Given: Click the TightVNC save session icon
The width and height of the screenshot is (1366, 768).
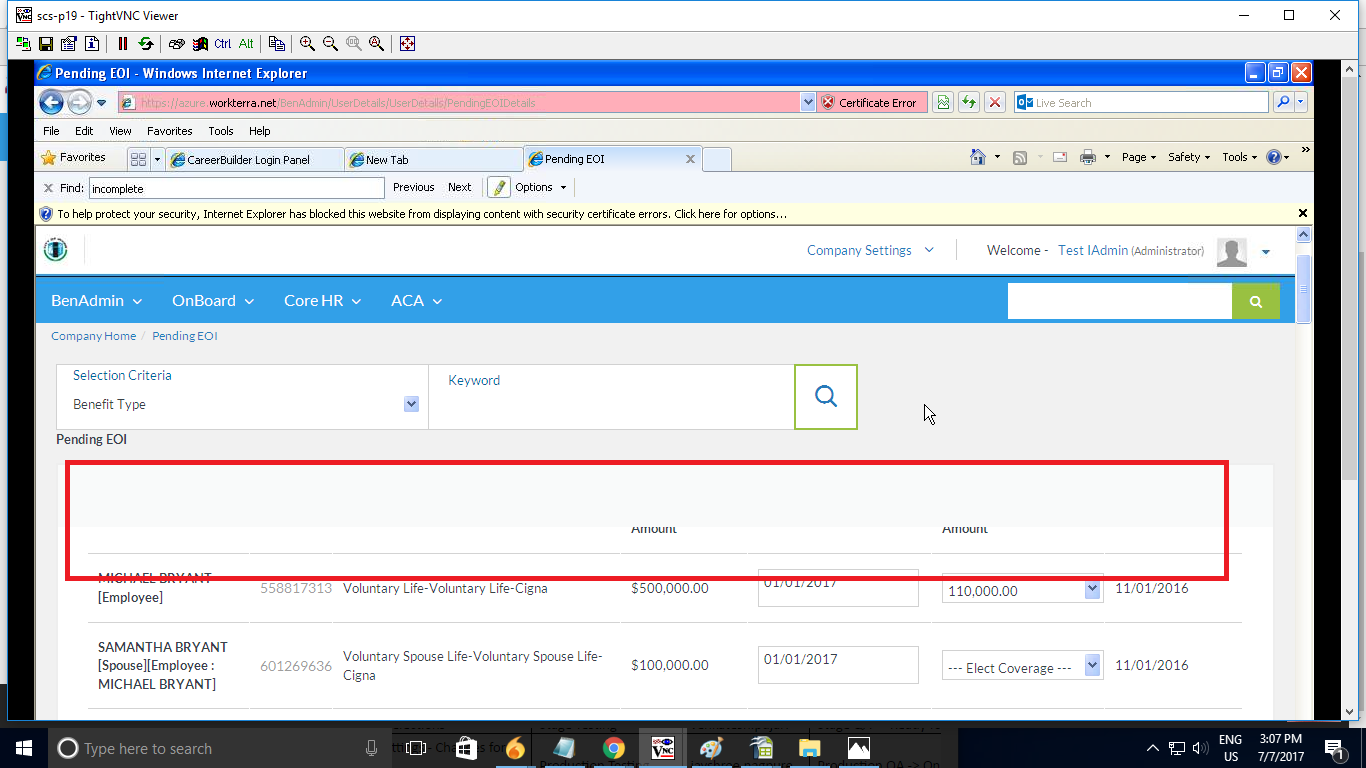Looking at the screenshot, I should (46, 44).
